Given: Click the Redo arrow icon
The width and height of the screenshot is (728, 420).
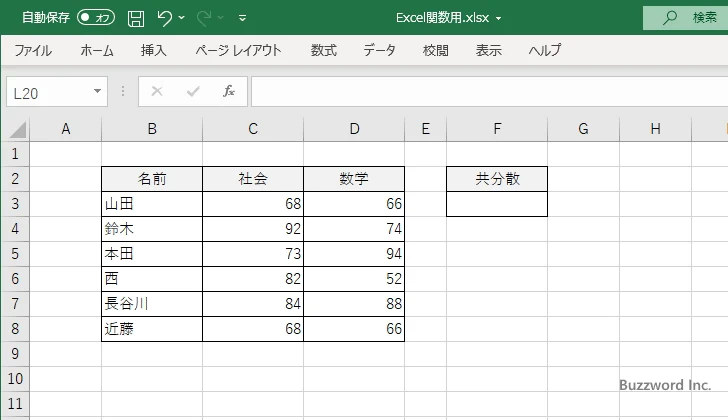Looking at the screenshot, I should pos(204,18).
